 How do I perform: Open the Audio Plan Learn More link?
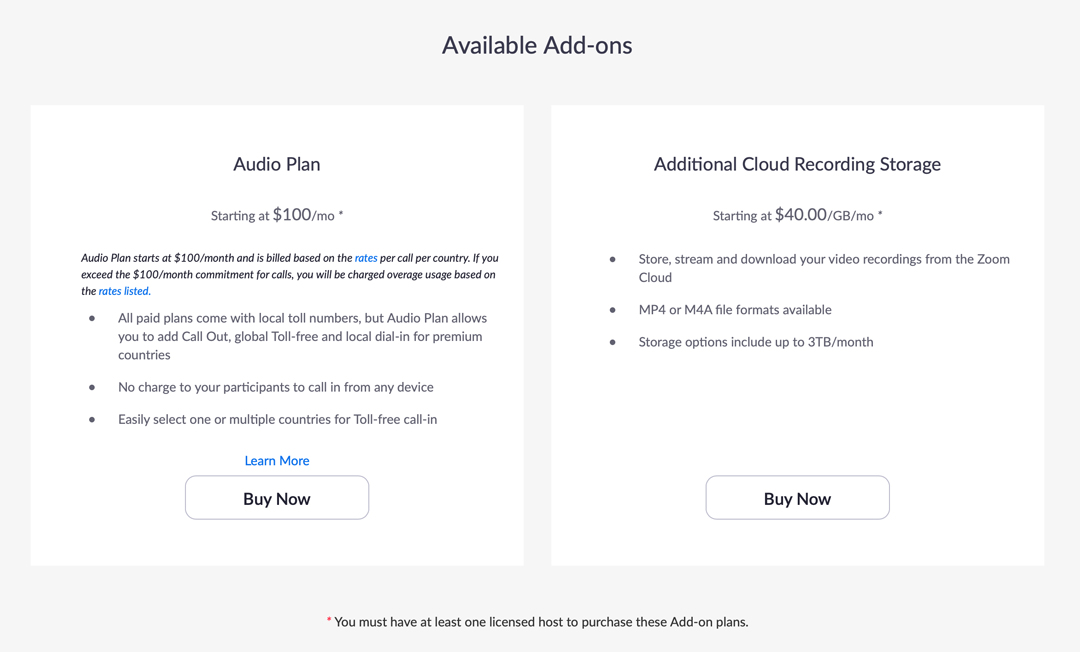(x=277, y=461)
